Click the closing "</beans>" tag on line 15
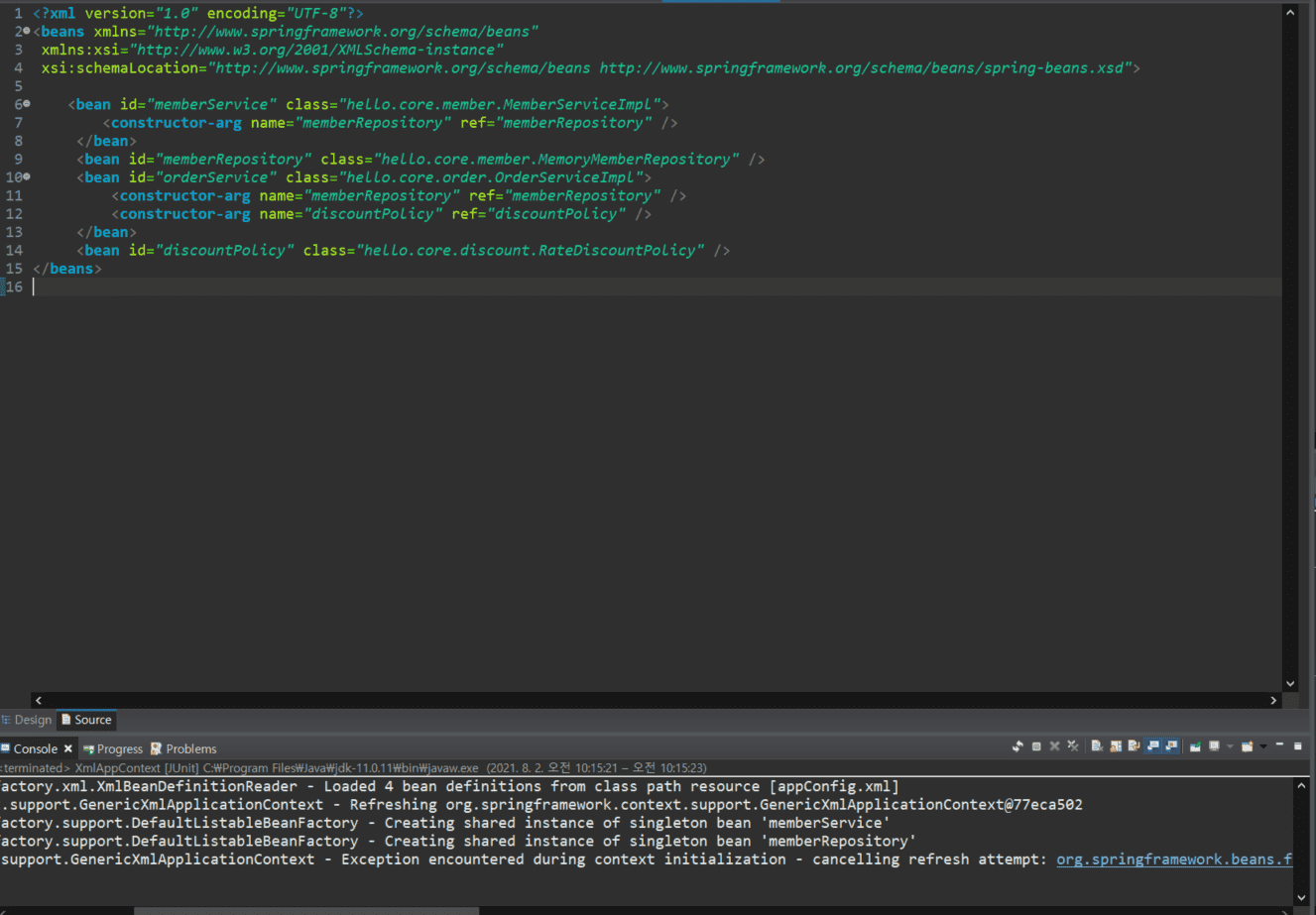This screenshot has width=1316, height=915. click(67, 269)
